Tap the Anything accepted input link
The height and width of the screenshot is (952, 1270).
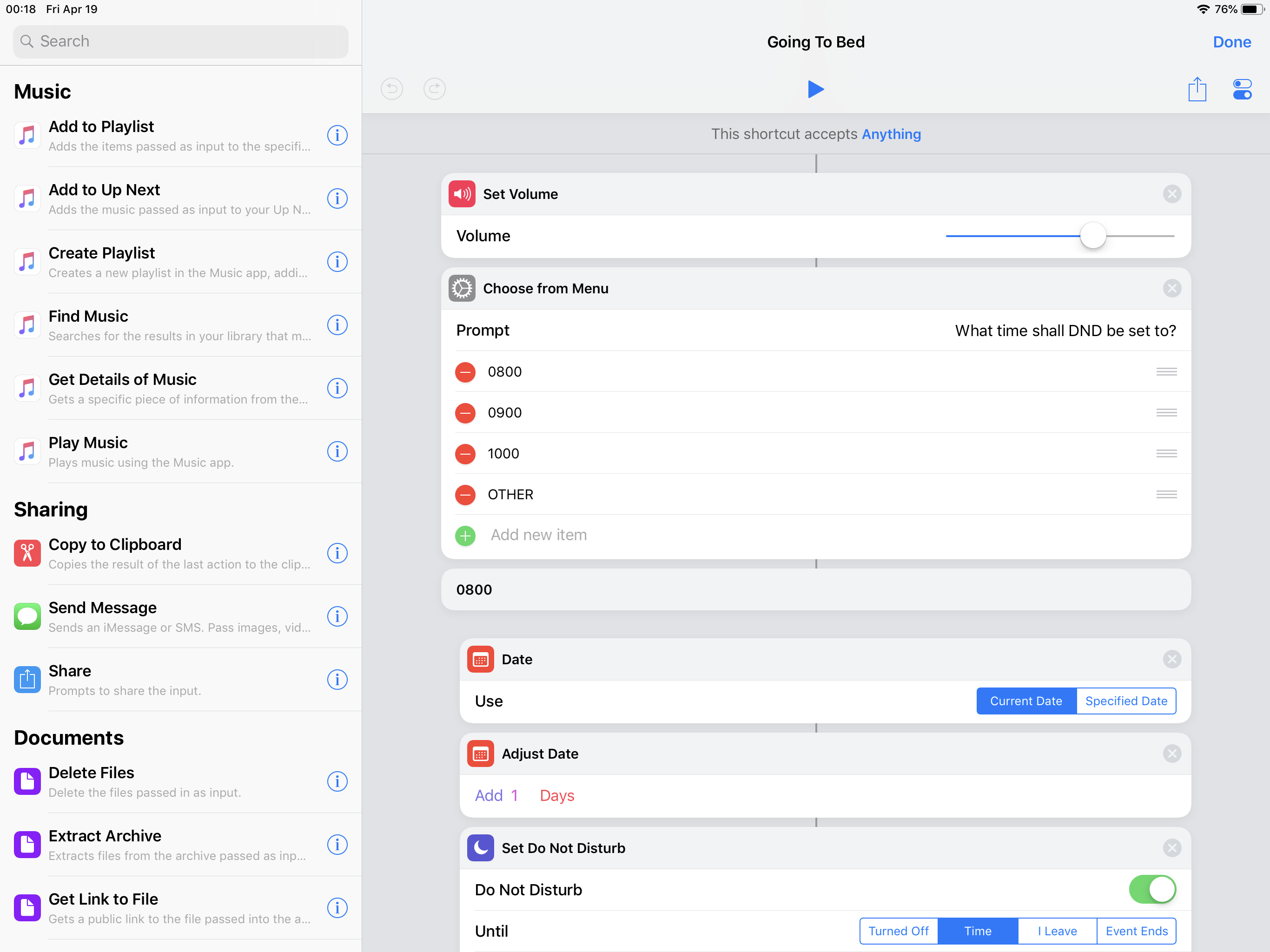(x=891, y=134)
